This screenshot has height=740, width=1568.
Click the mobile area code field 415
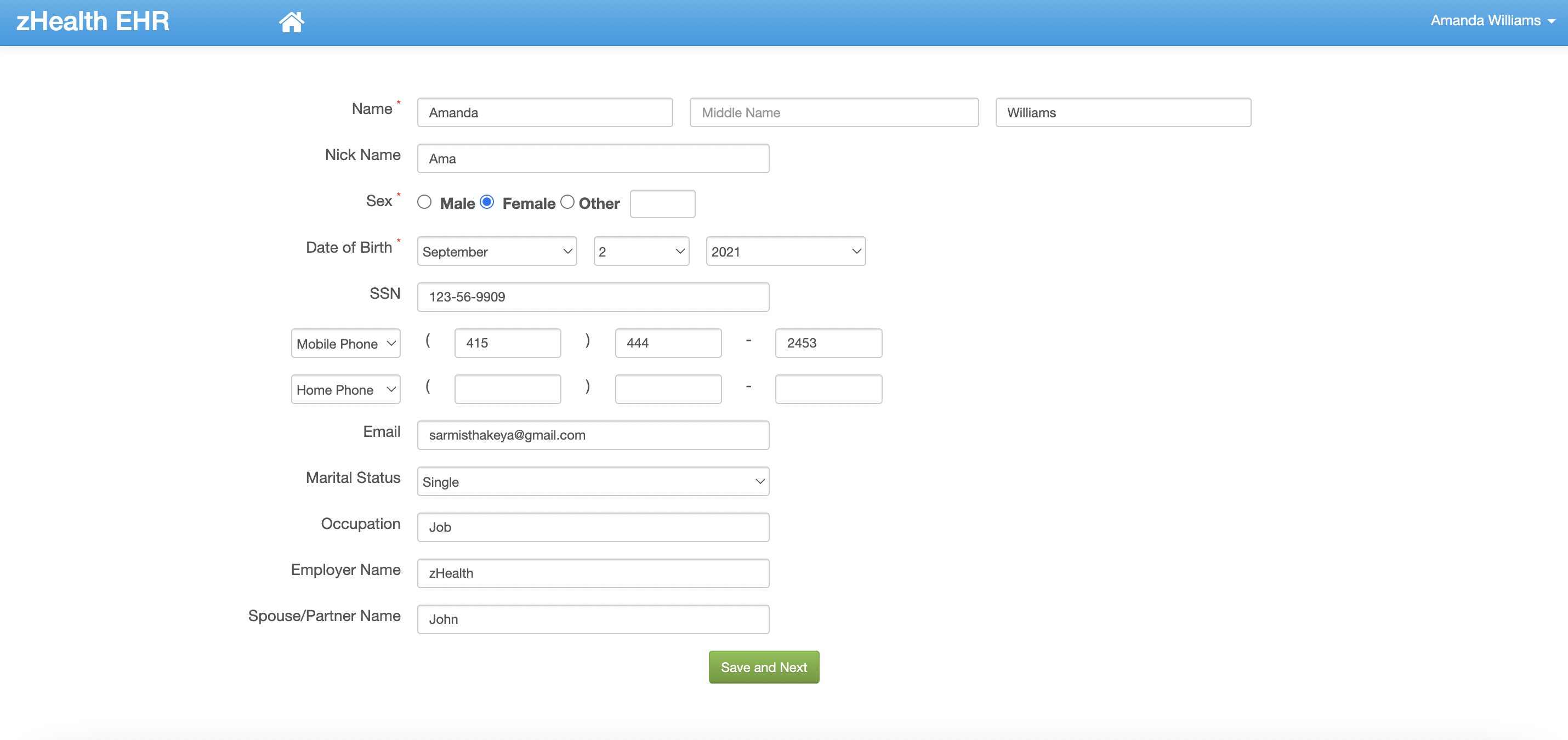point(508,343)
